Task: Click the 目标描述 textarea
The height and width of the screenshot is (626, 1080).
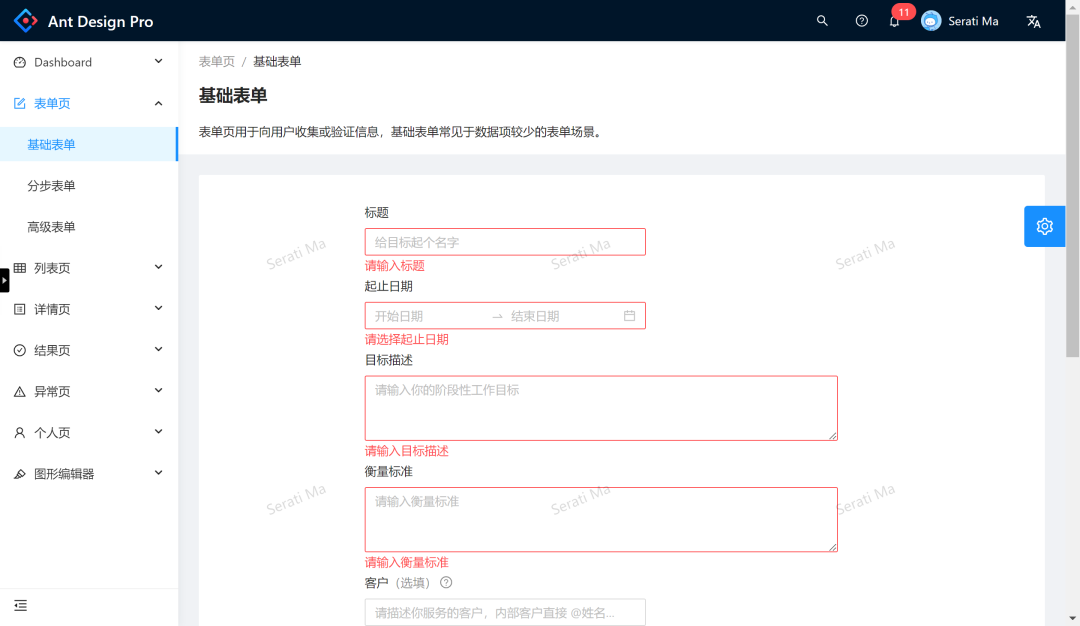Action: point(601,408)
